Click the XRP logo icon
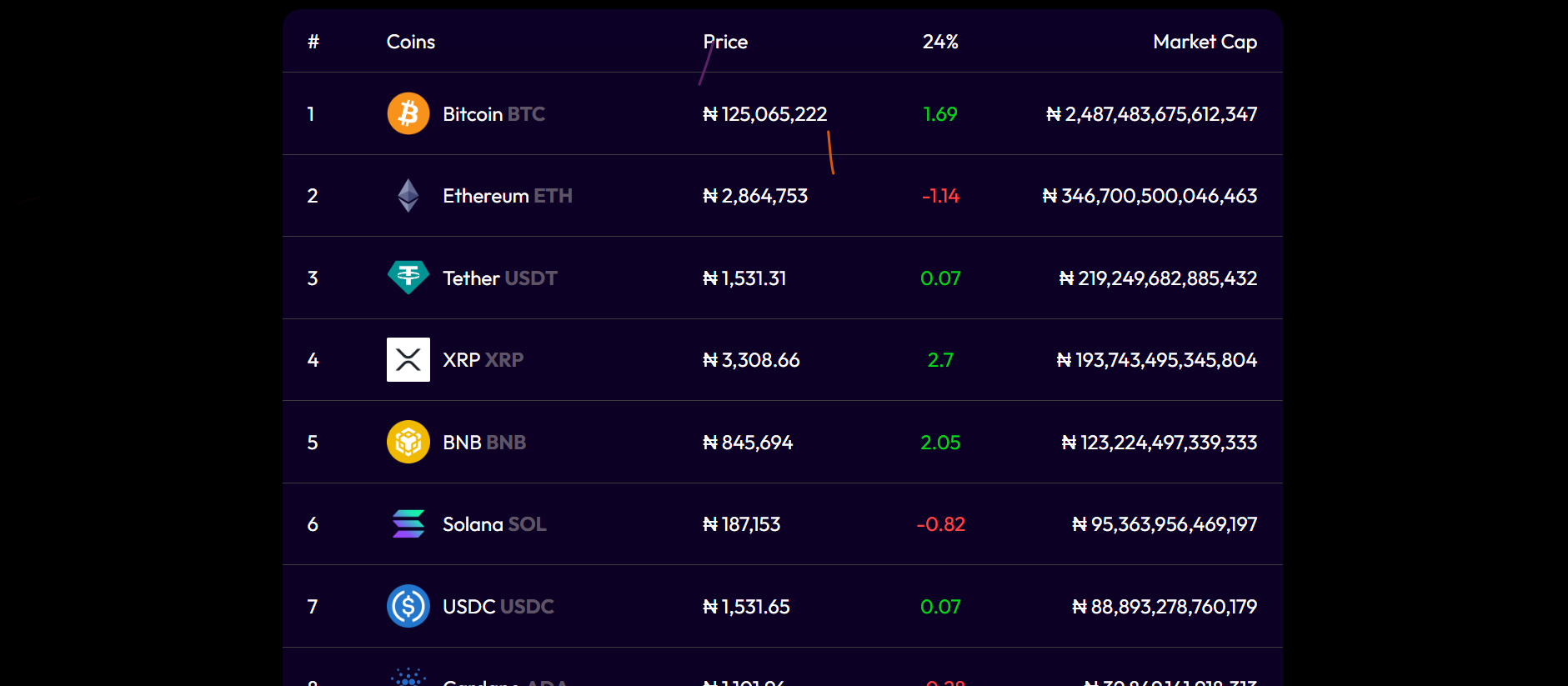 tap(408, 359)
